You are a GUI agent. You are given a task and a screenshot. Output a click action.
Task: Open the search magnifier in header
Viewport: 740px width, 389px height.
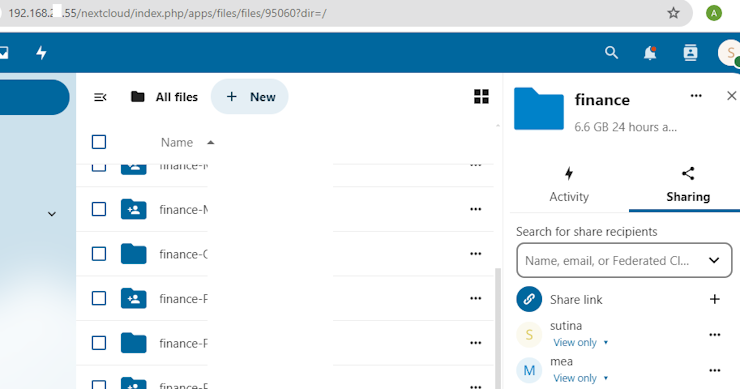tap(611, 52)
